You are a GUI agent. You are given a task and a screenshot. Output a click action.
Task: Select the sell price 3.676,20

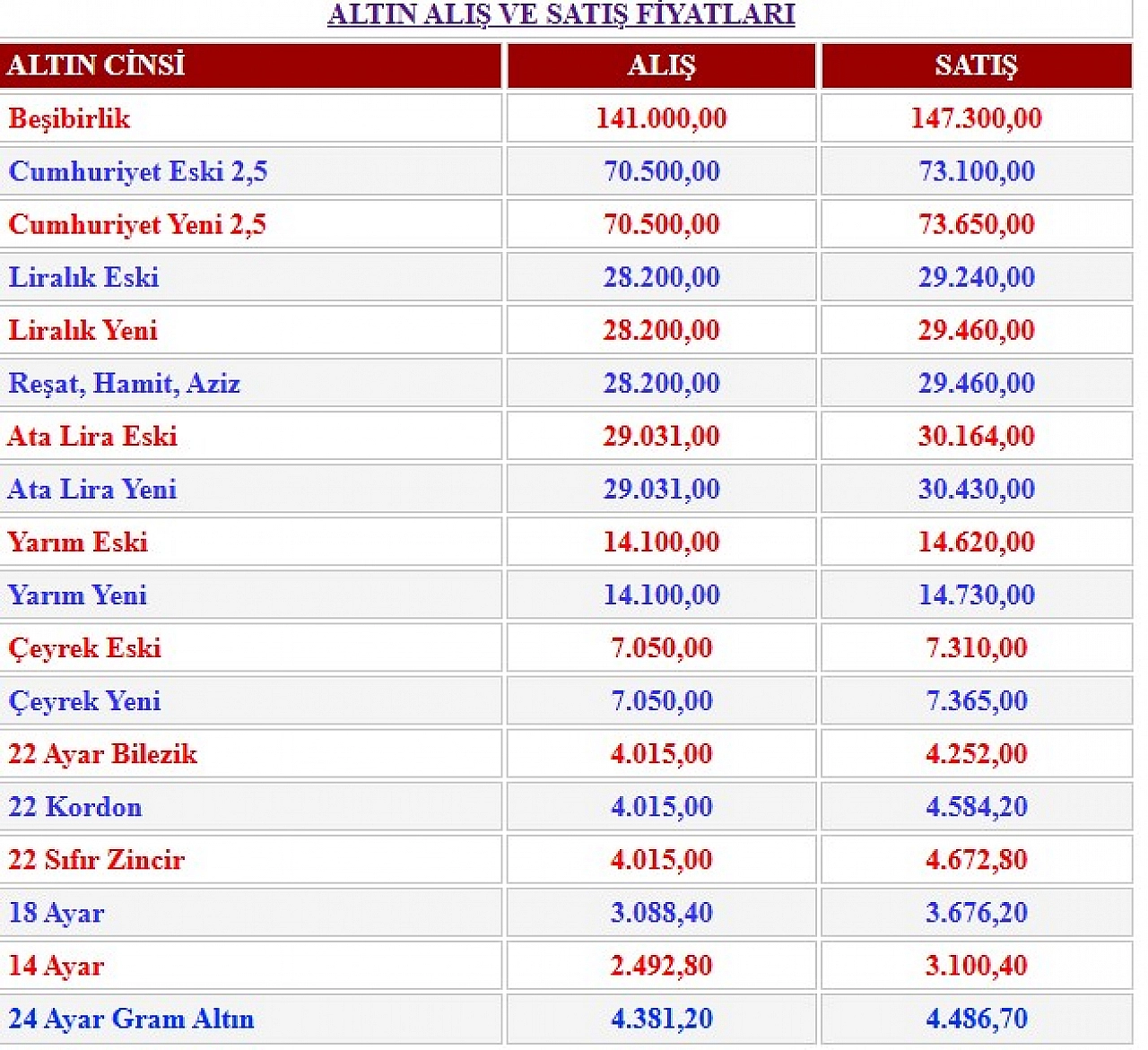coord(977,912)
